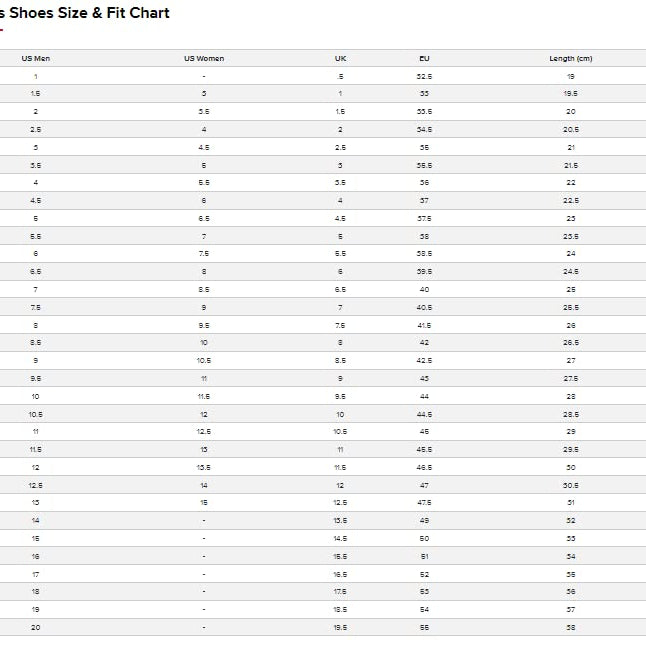This screenshot has height=646, width=646.
Task: Click the EU size 47.5 cell
Action: (x=424, y=502)
